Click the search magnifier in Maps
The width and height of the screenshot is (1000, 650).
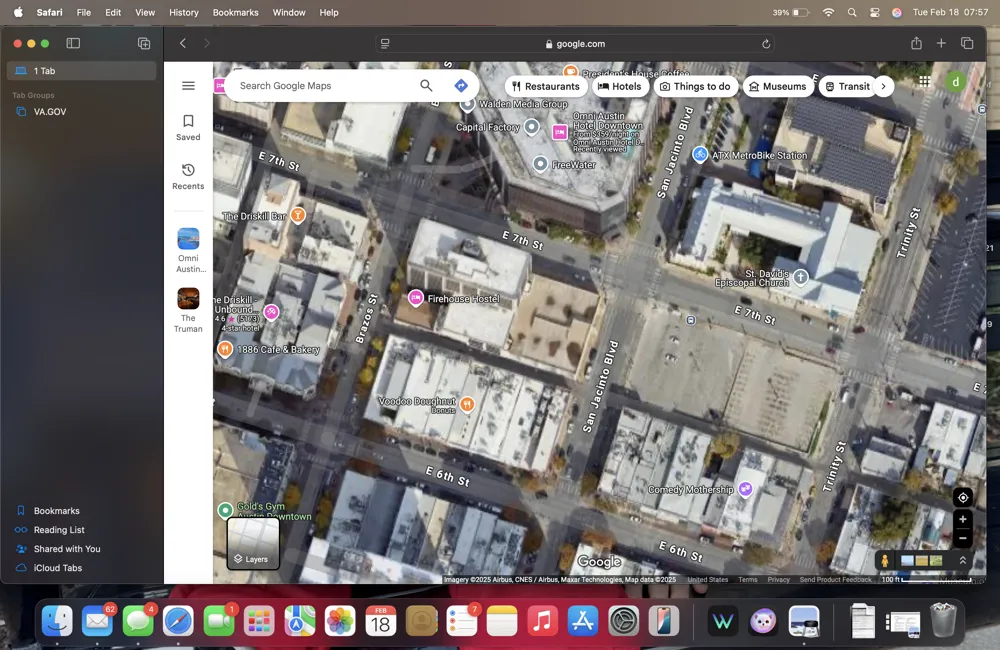pyautogui.click(x=426, y=86)
